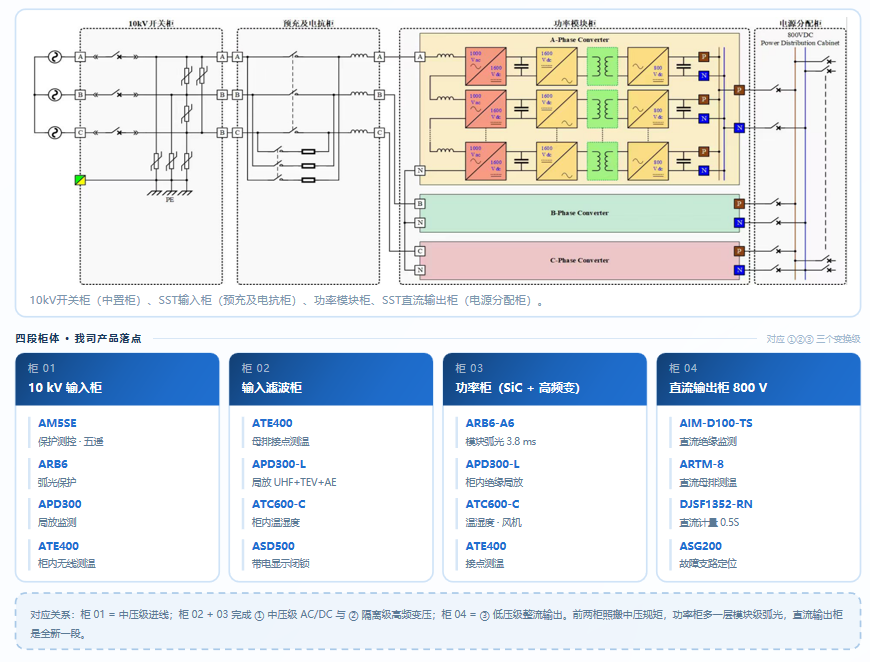Click the AC source symbol on phase C
Screen dimensions: 870x662
click(x=54, y=133)
